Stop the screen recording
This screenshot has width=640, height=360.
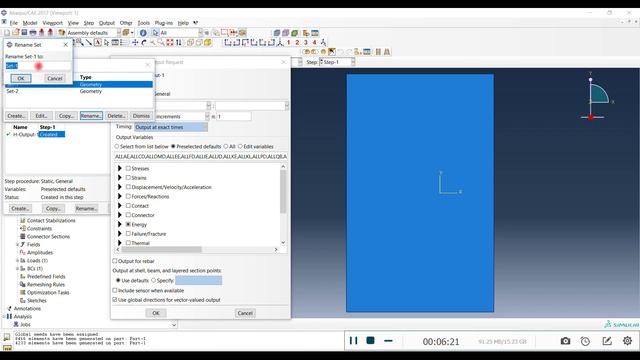click(x=370, y=340)
